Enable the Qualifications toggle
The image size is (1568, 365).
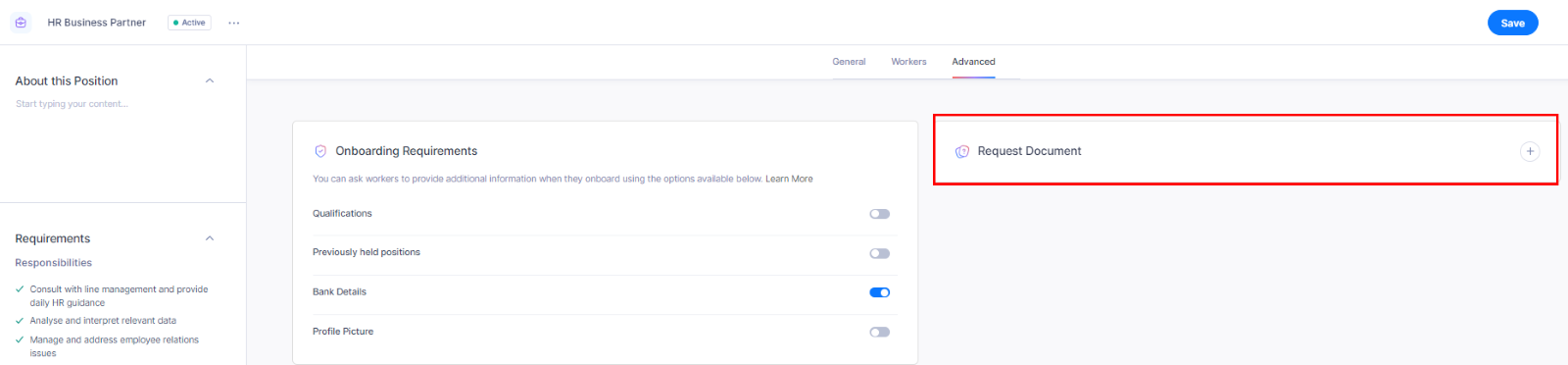tap(880, 214)
